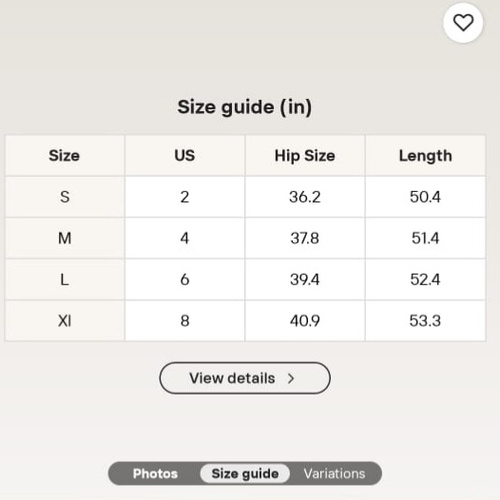
Task: Click the arrow chevron in View details
Action: click(291, 378)
